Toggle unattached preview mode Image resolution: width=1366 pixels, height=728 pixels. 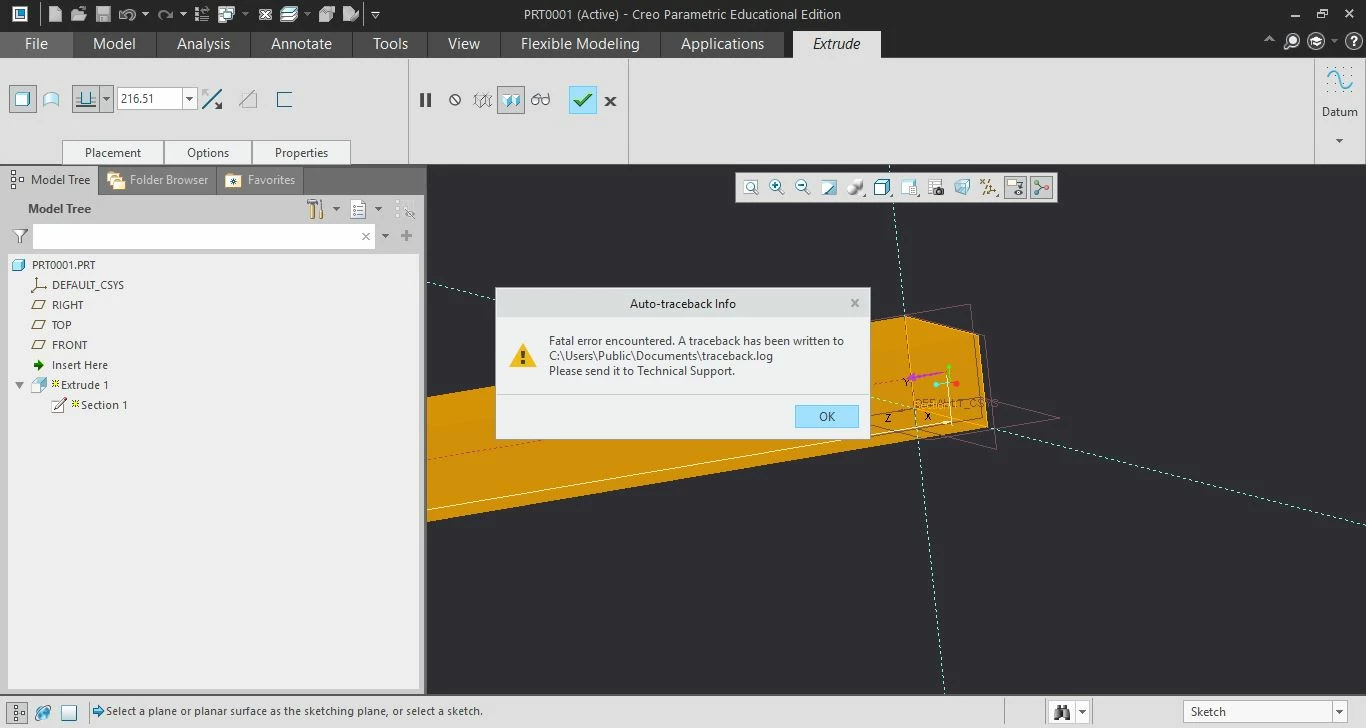coord(483,100)
